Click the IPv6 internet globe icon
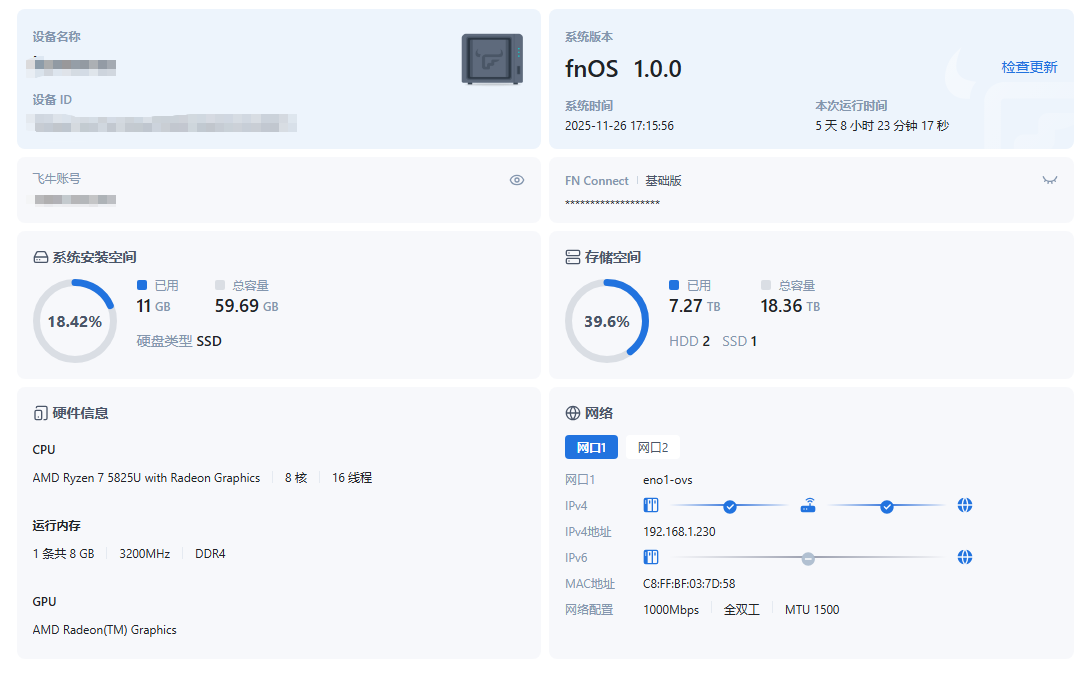This screenshot has height=678, width=1086. 964,557
